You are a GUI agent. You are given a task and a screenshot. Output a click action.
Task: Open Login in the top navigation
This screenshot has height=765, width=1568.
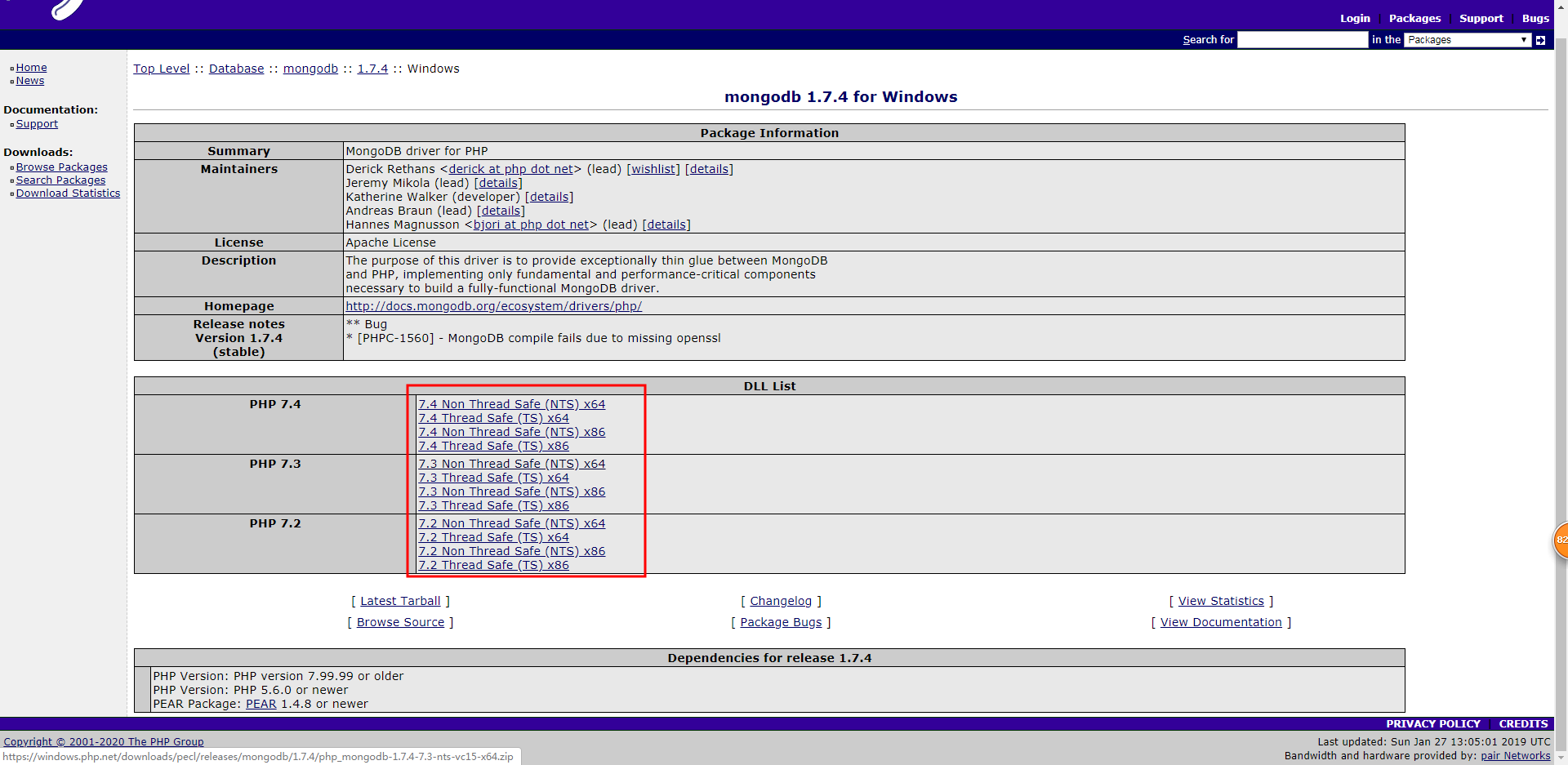[1355, 18]
